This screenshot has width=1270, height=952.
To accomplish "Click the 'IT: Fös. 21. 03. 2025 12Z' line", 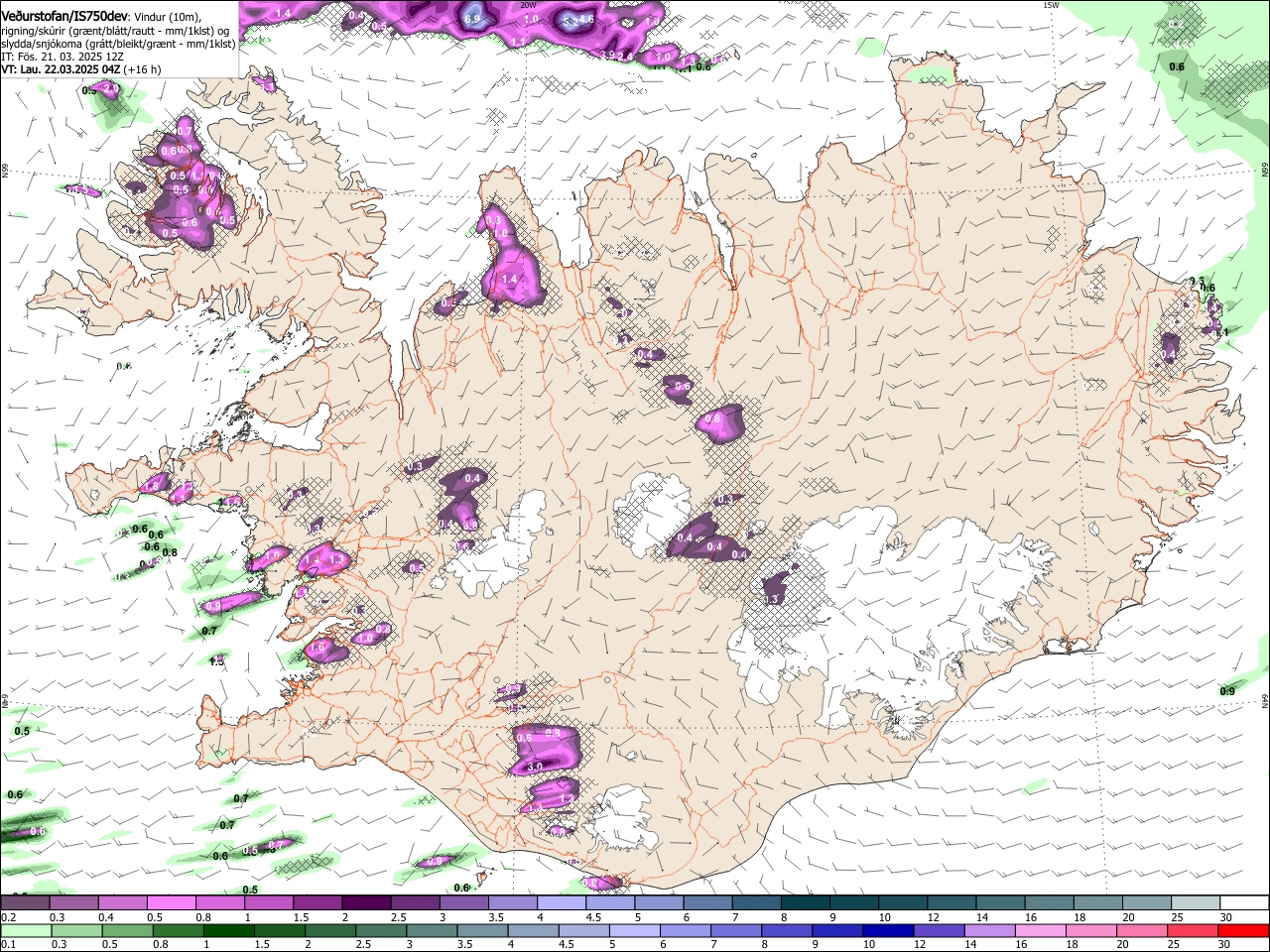I will 63,57.
